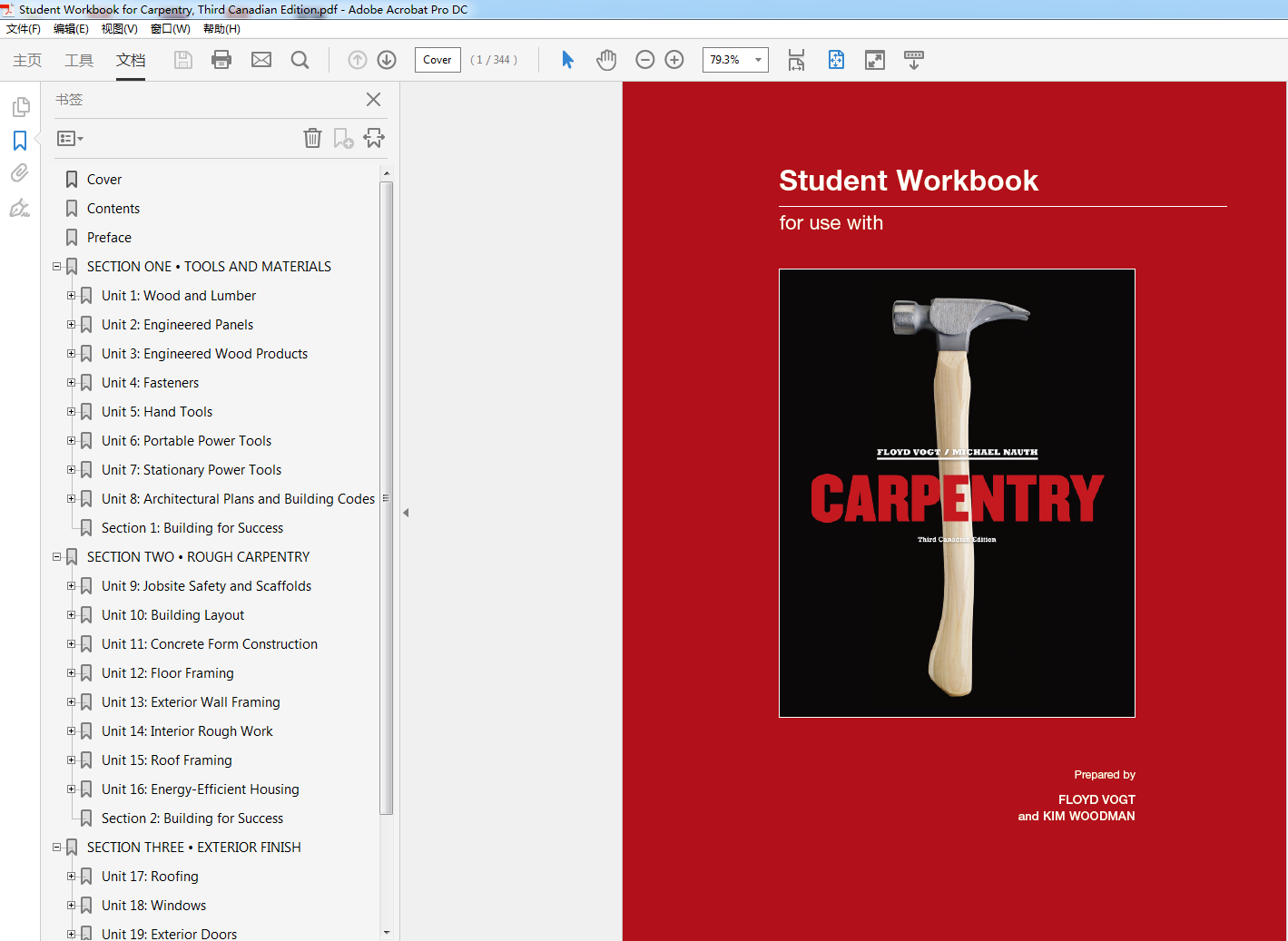Viewport: 1288px width, 941px height.
Task: Collapse SECTION TWO bookmark tree
Action: click(57, 557)
